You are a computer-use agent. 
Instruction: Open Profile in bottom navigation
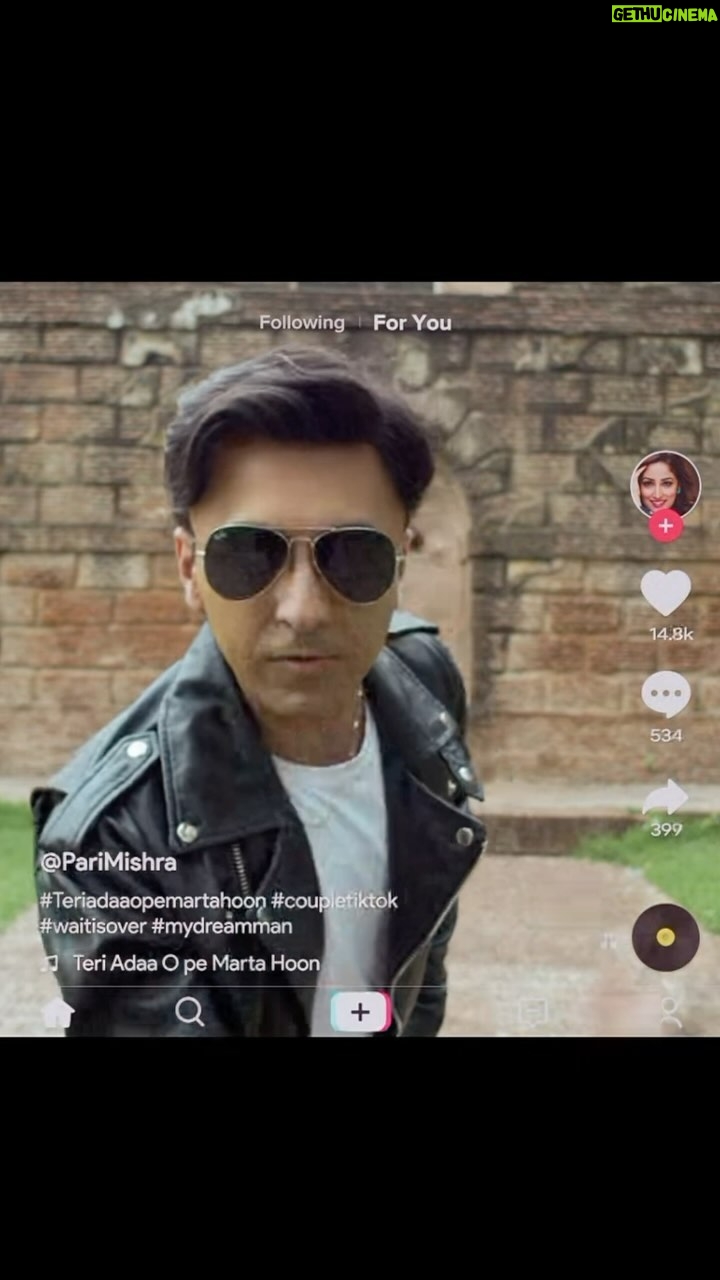click(x=671, y=1012)
